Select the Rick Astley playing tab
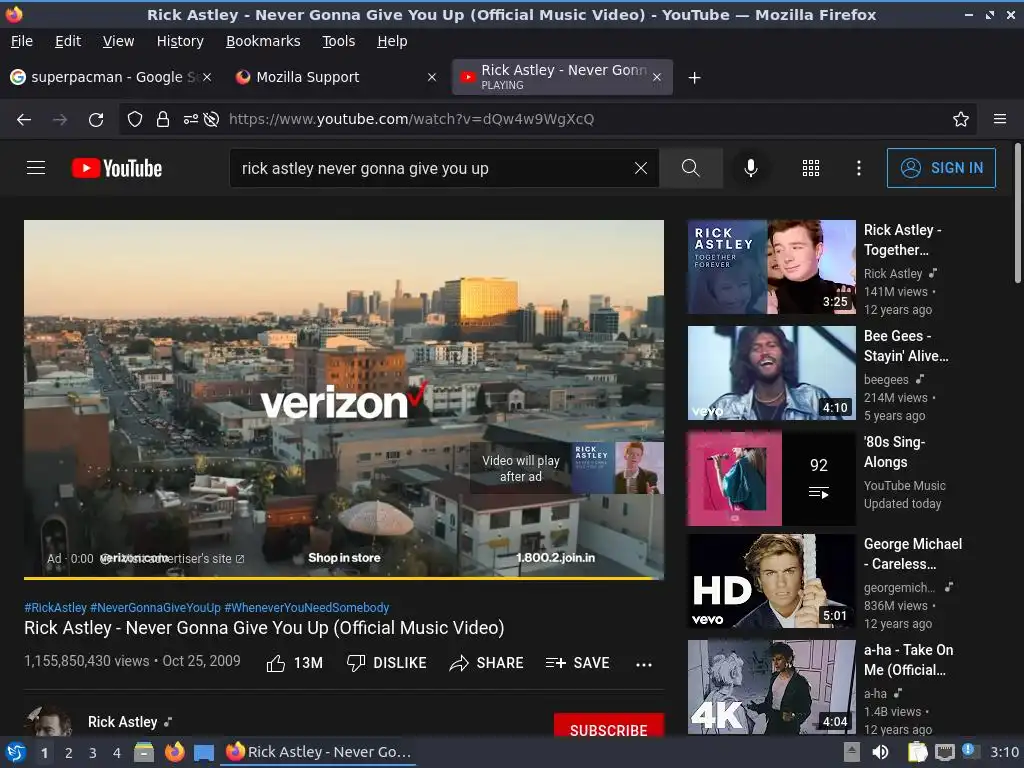This screenshot has width=1024, height=768. coord(562,77)
